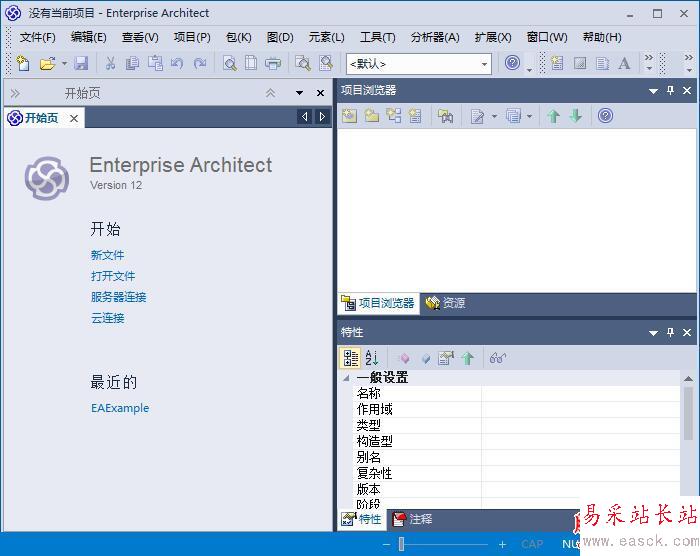Open the 开始页 tab list dropdown arrow
The width and height of the screenshot is (700, 556).
click(300, 93)
